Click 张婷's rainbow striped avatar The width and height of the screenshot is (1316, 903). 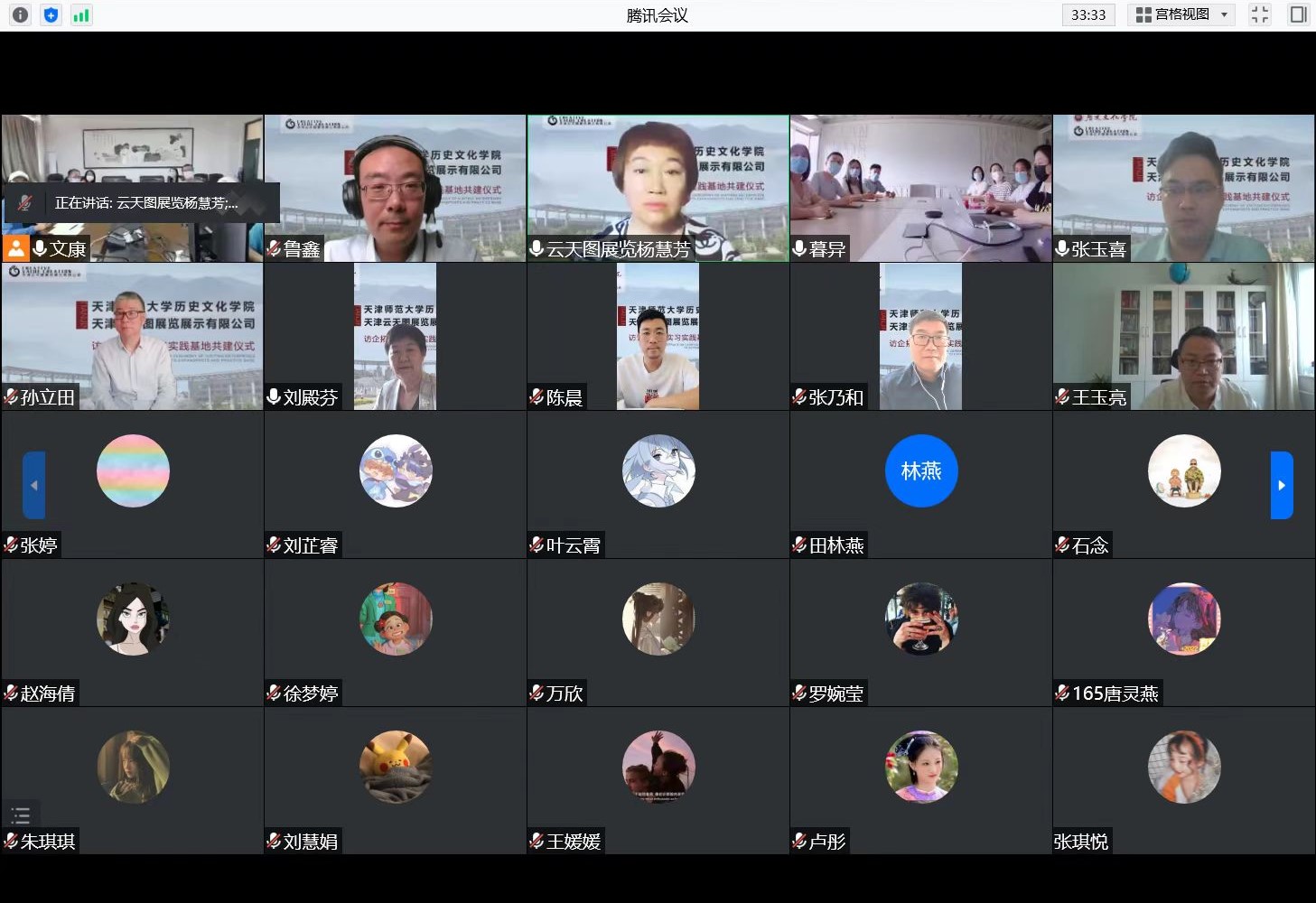(x=133, y=470)
